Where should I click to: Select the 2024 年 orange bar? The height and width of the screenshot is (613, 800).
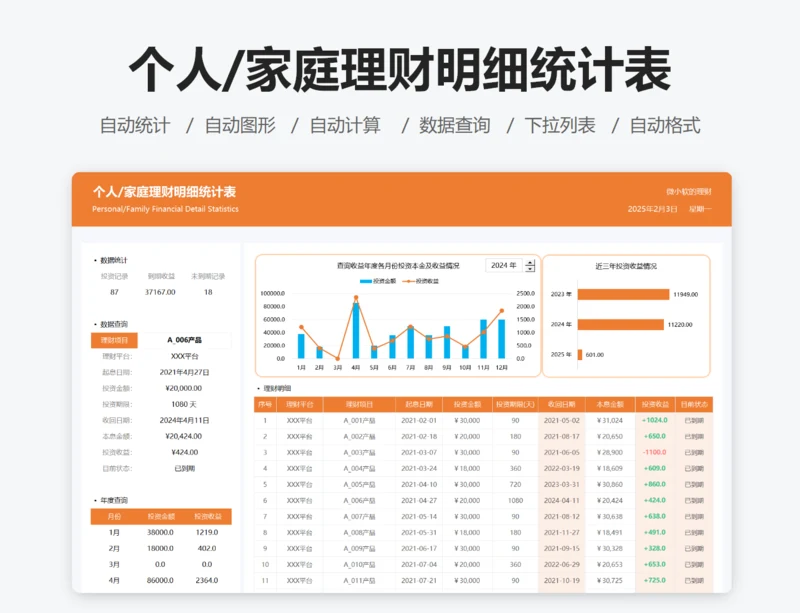tap(620, 324)
